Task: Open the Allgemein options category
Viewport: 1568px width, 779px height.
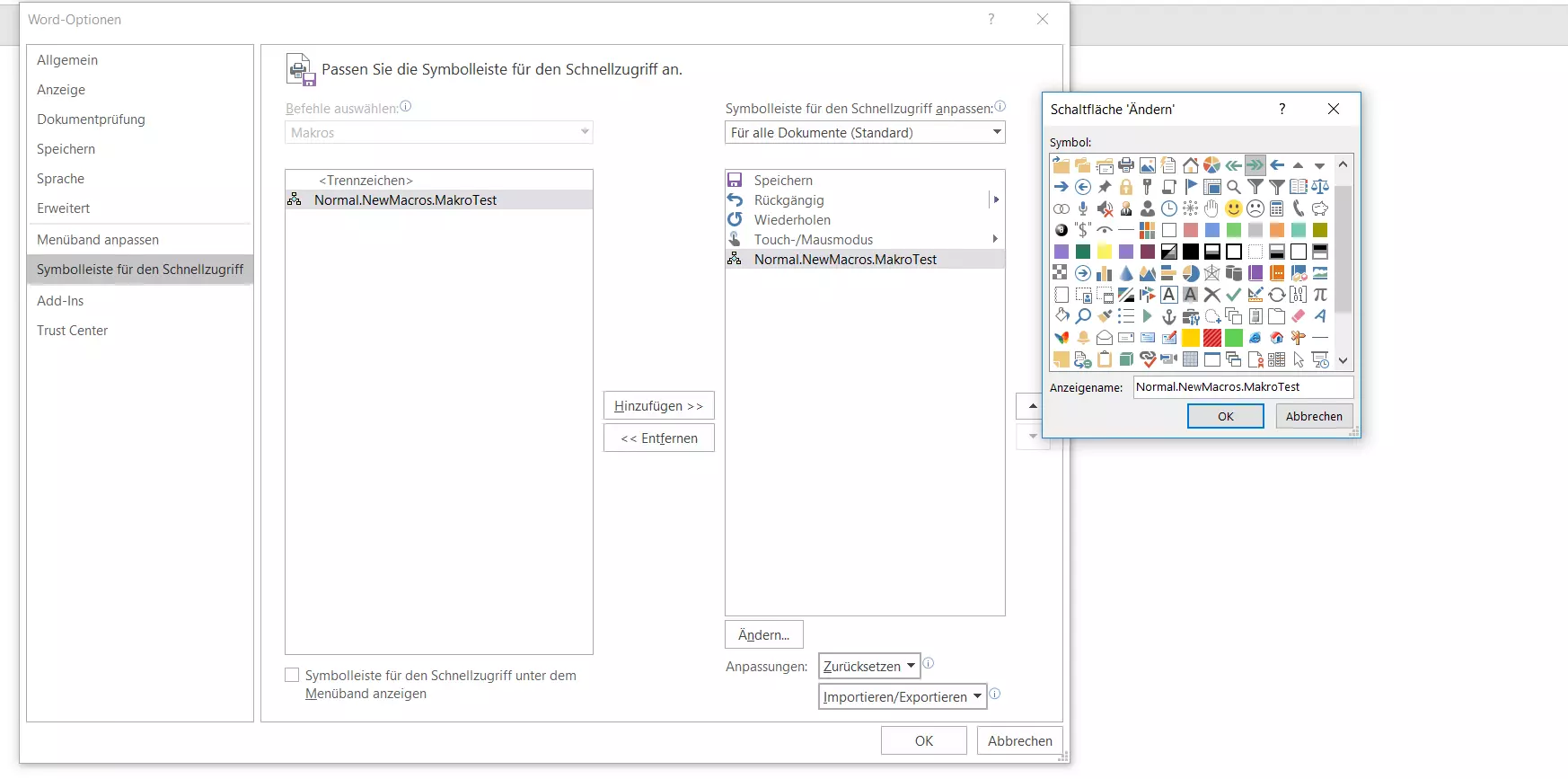Action: 67,59
